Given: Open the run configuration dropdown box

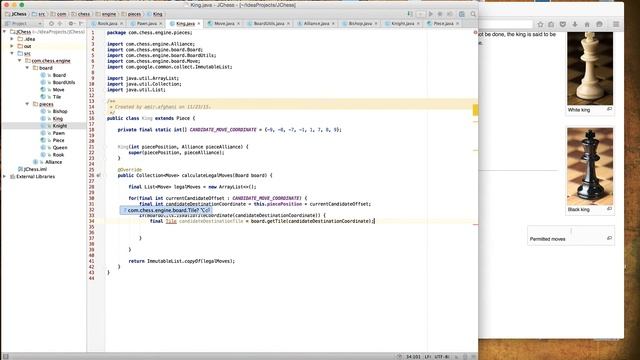Looking at the screenshot, I should (420, 14).
